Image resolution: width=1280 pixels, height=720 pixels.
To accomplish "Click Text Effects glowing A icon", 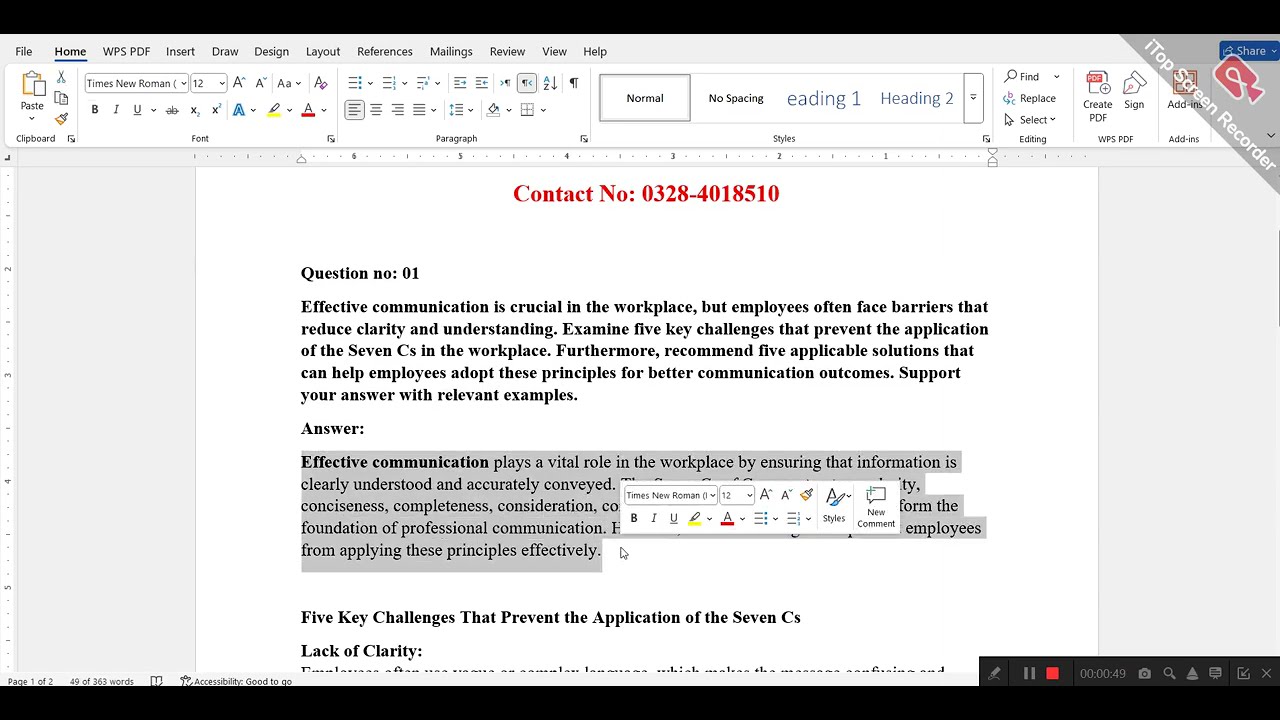I will [239, 110].
